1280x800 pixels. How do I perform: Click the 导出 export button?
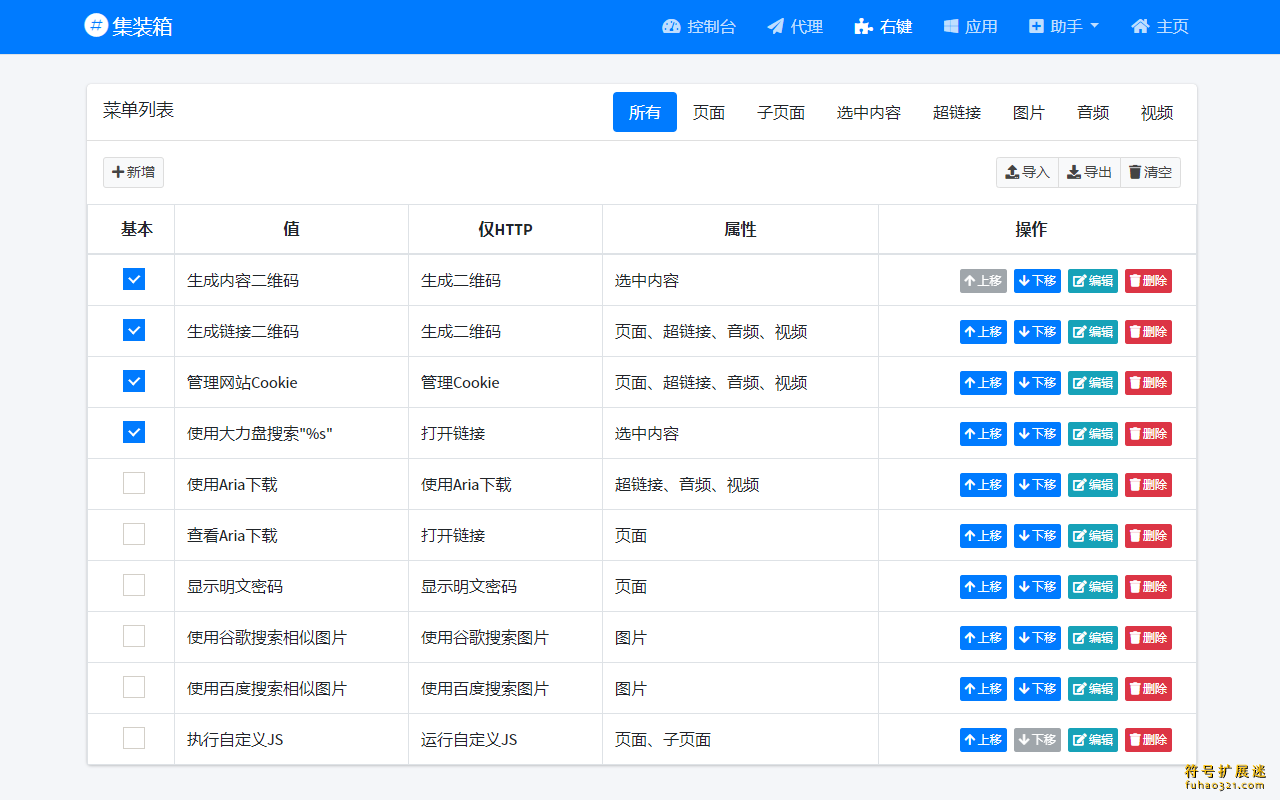pos(1089,172)
